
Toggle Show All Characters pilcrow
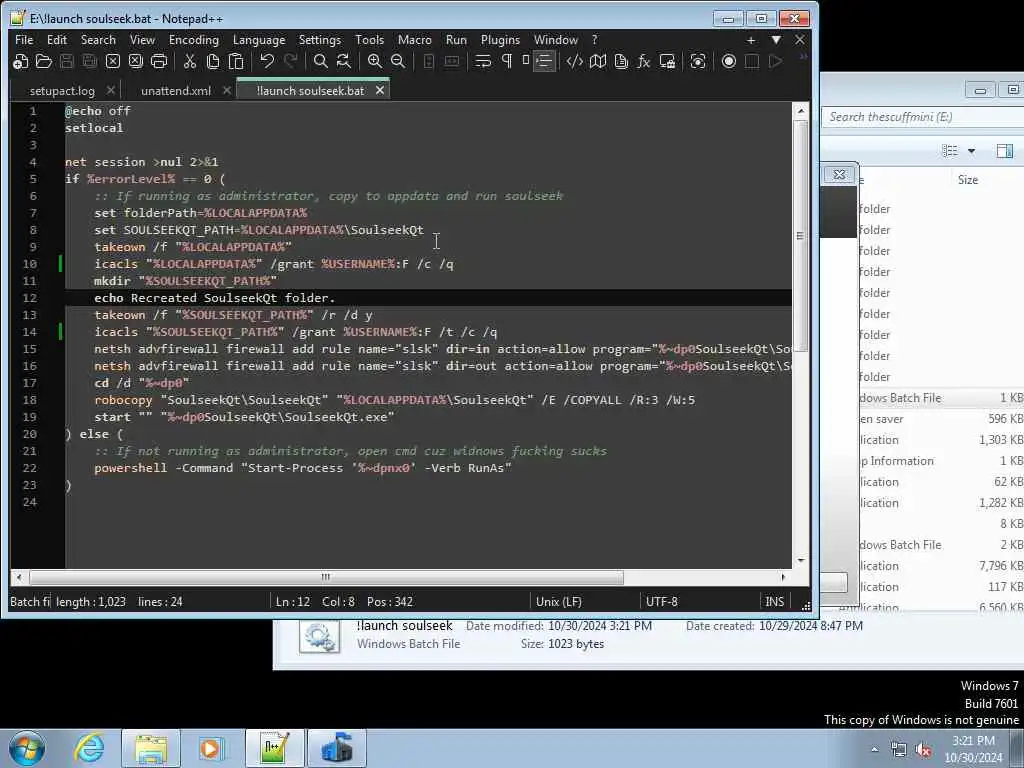(x=506, y=61)
